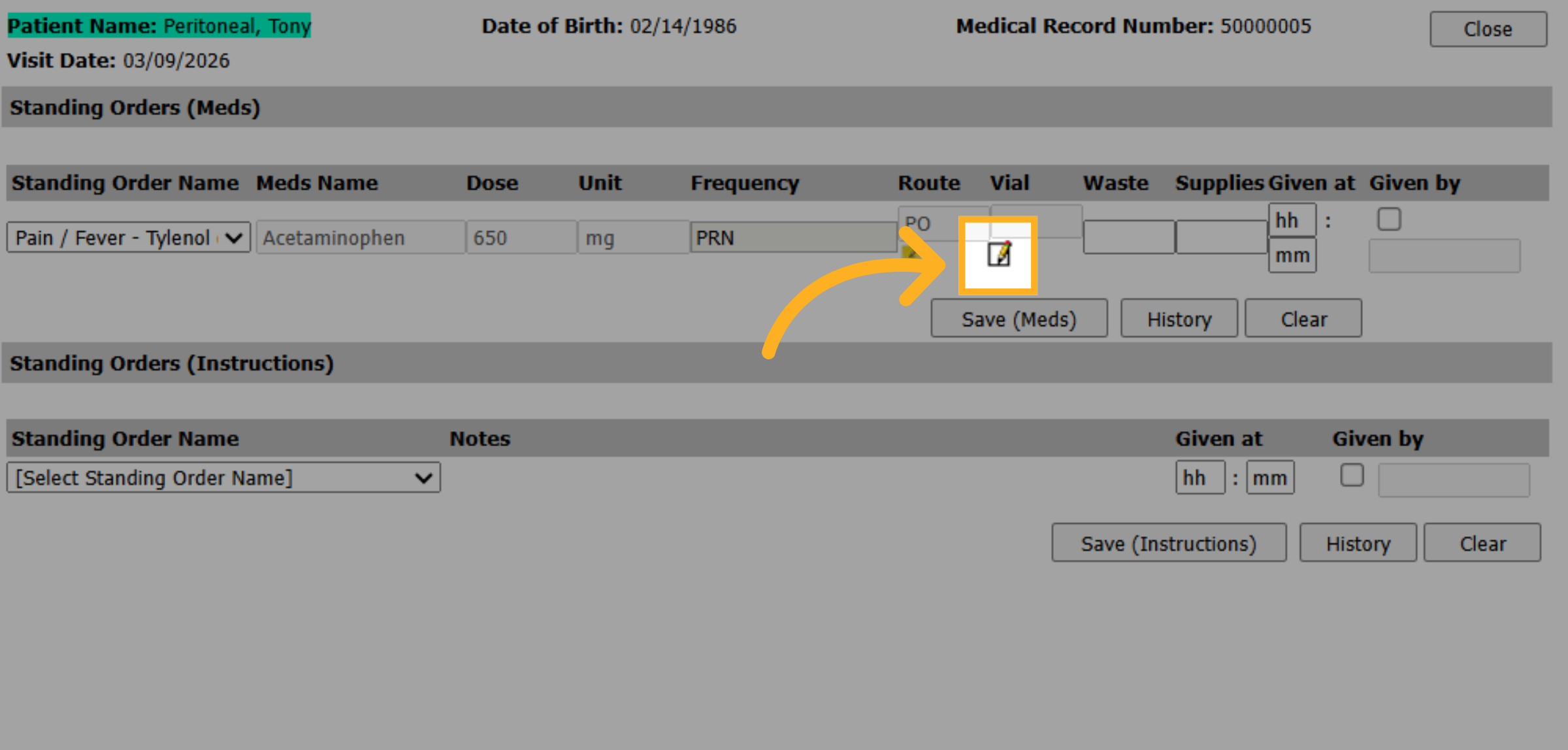Select the Dose field showing 650
The width and height of the screenshot is (1568, 750).
521,237
